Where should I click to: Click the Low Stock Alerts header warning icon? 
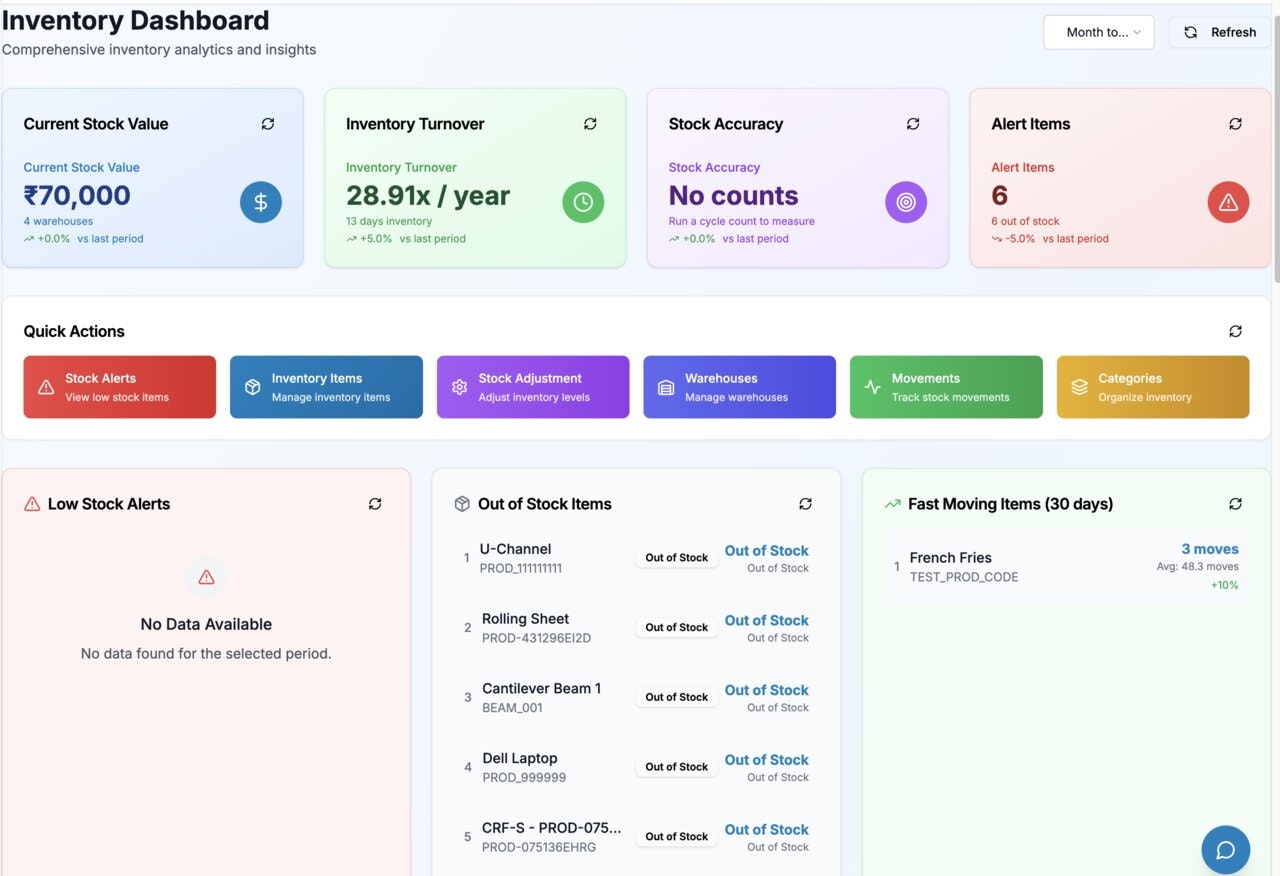tap(32, 504)
